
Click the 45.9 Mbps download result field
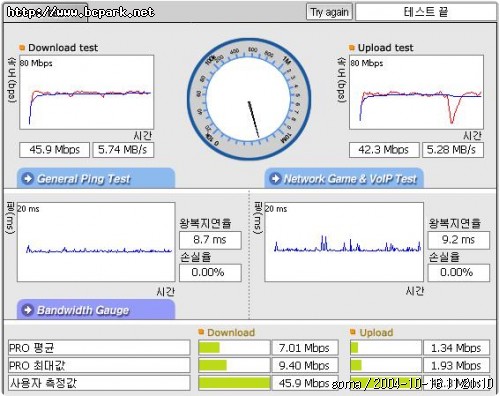point(55,150)
